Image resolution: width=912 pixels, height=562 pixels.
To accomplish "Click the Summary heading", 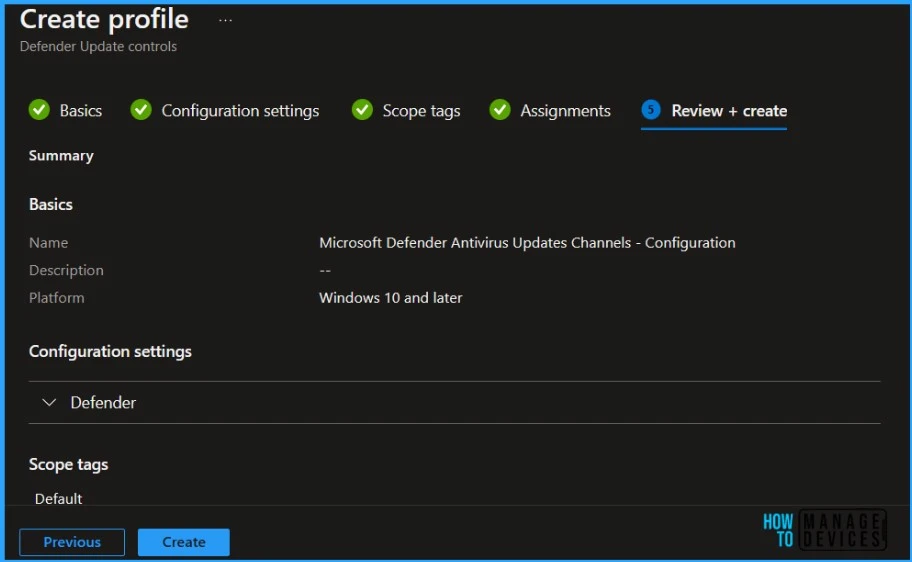I will click(x=61, y=156).
